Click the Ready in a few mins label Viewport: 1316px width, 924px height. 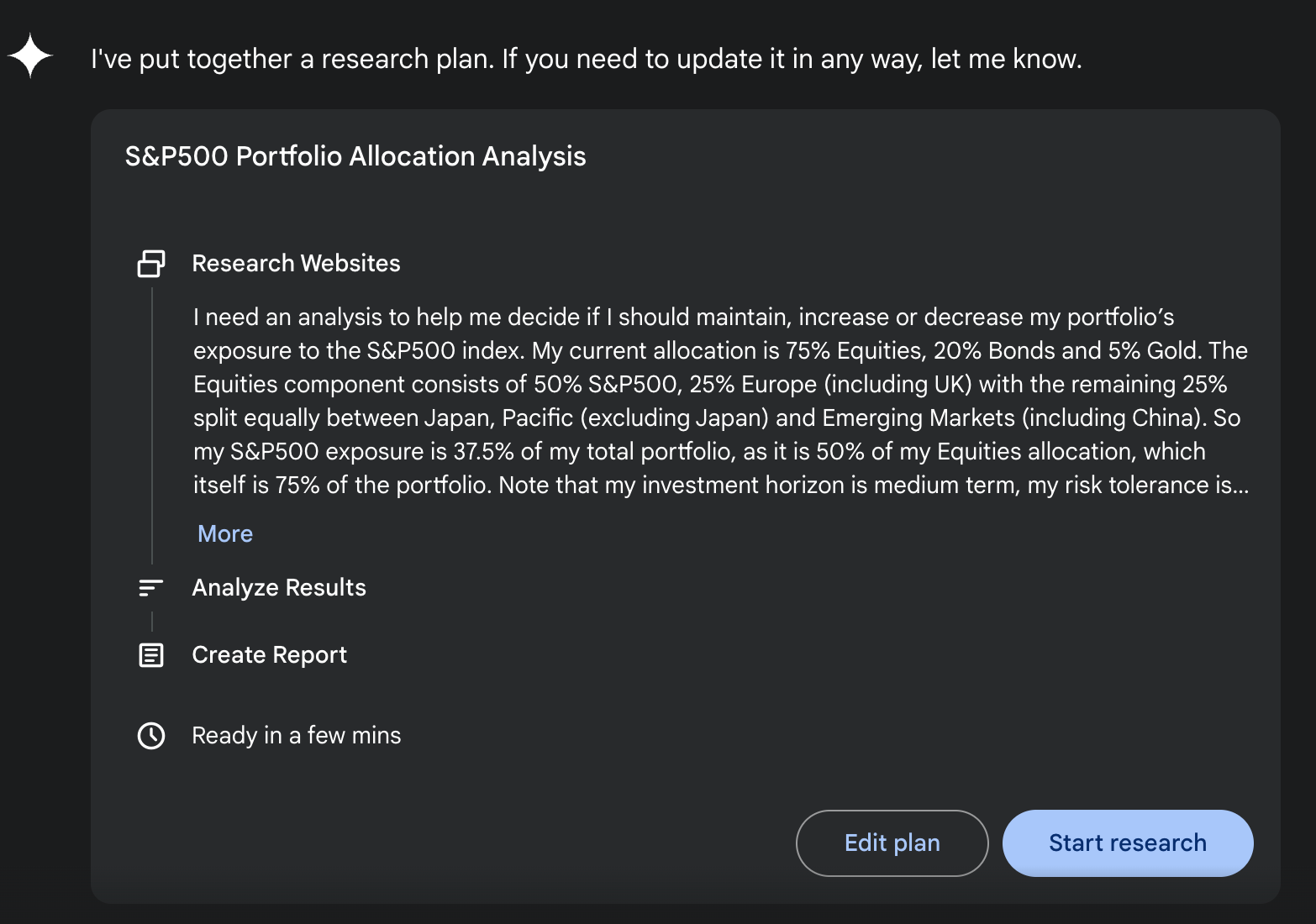[x=296, y=735]
